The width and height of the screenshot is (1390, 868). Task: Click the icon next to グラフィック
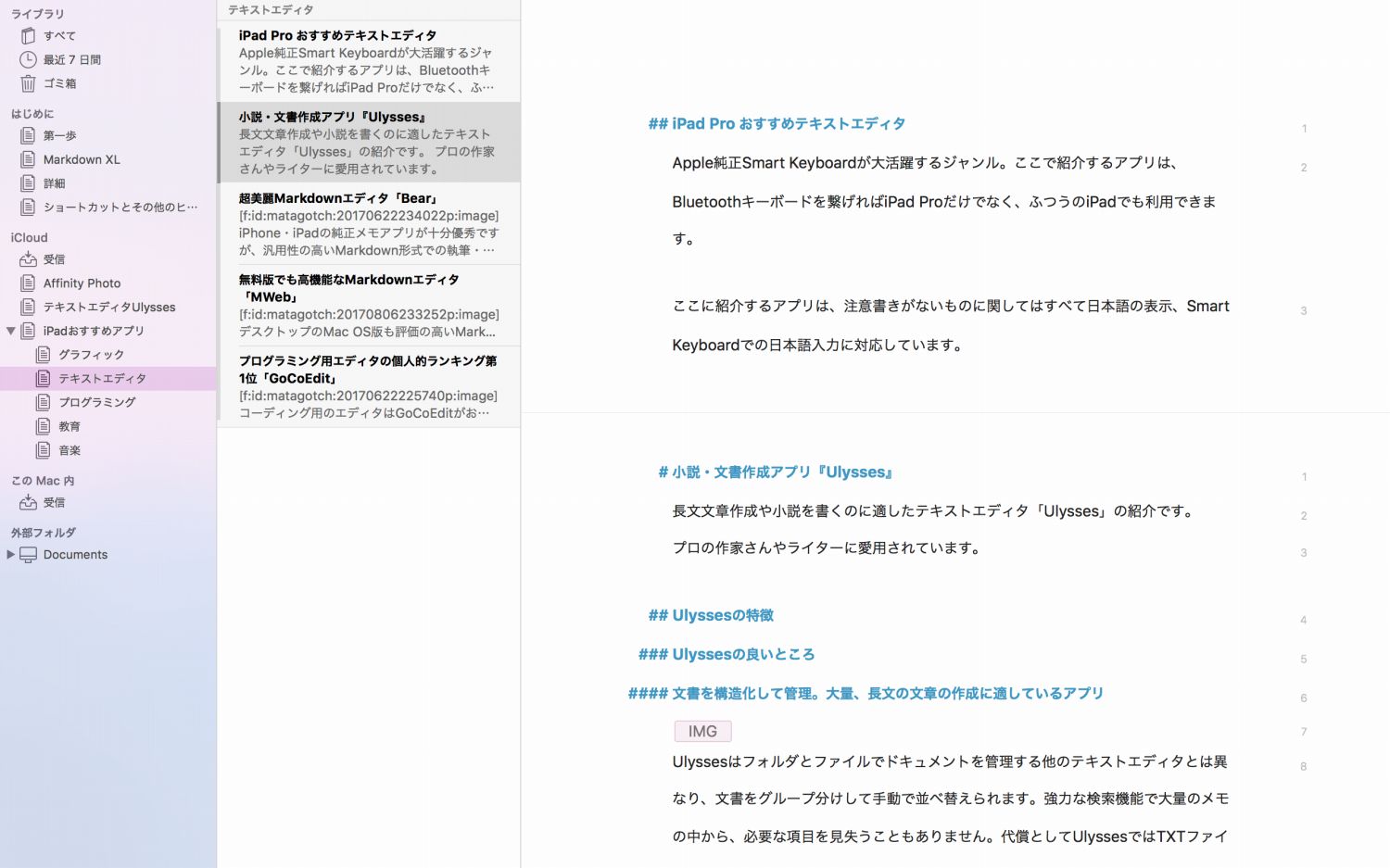point(43,355)
